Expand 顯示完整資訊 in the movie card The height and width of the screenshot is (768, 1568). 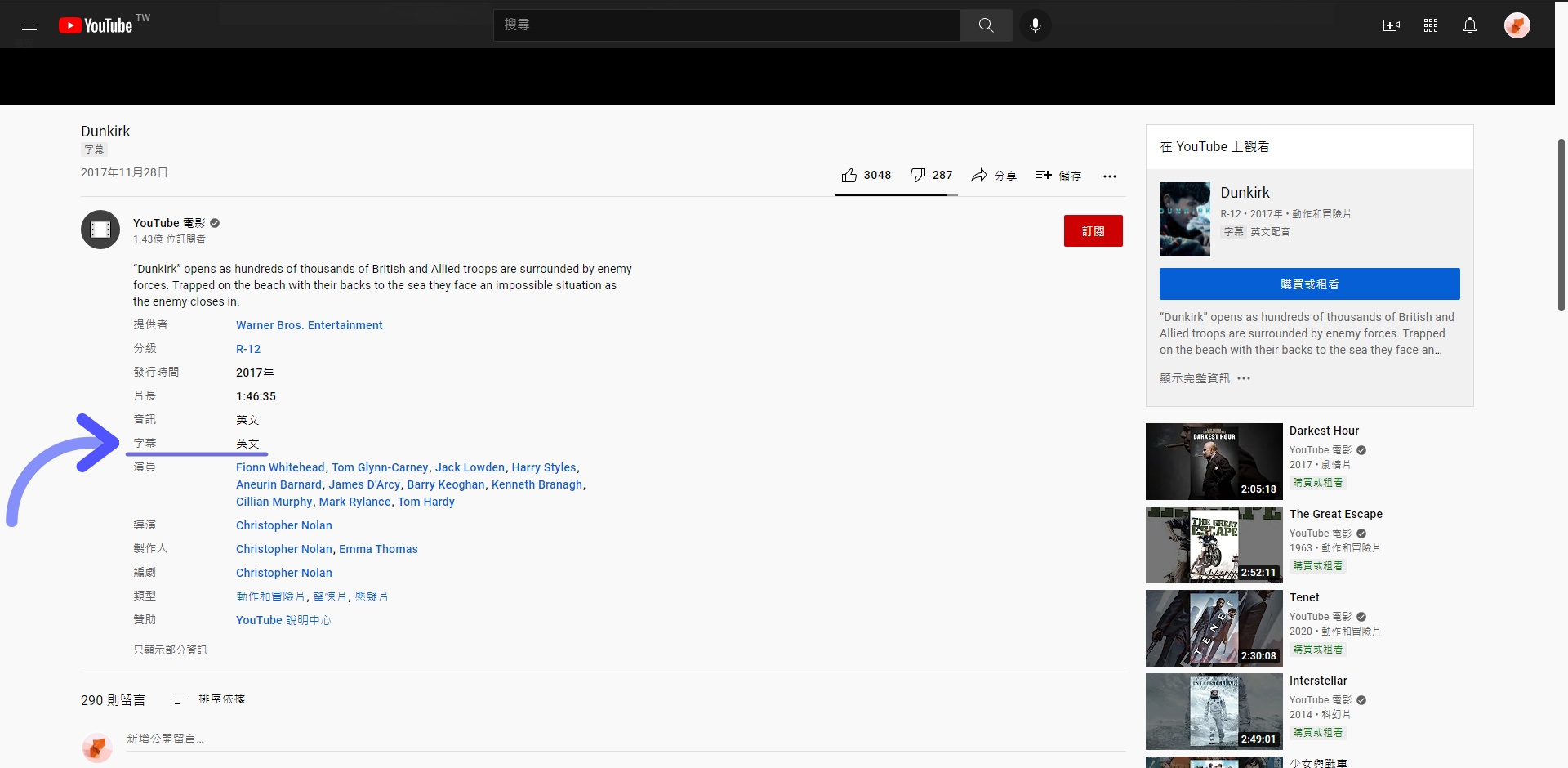1195,378
